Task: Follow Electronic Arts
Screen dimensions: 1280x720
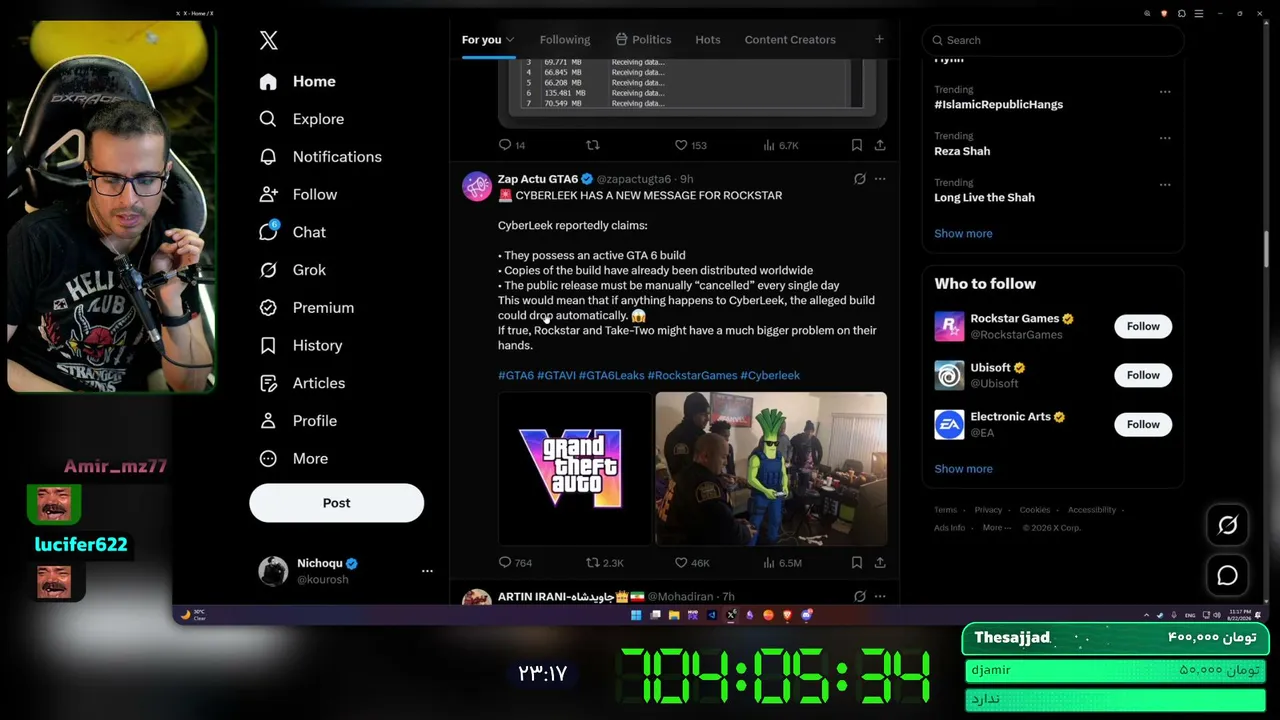Action: click(x=1143, y=424)
